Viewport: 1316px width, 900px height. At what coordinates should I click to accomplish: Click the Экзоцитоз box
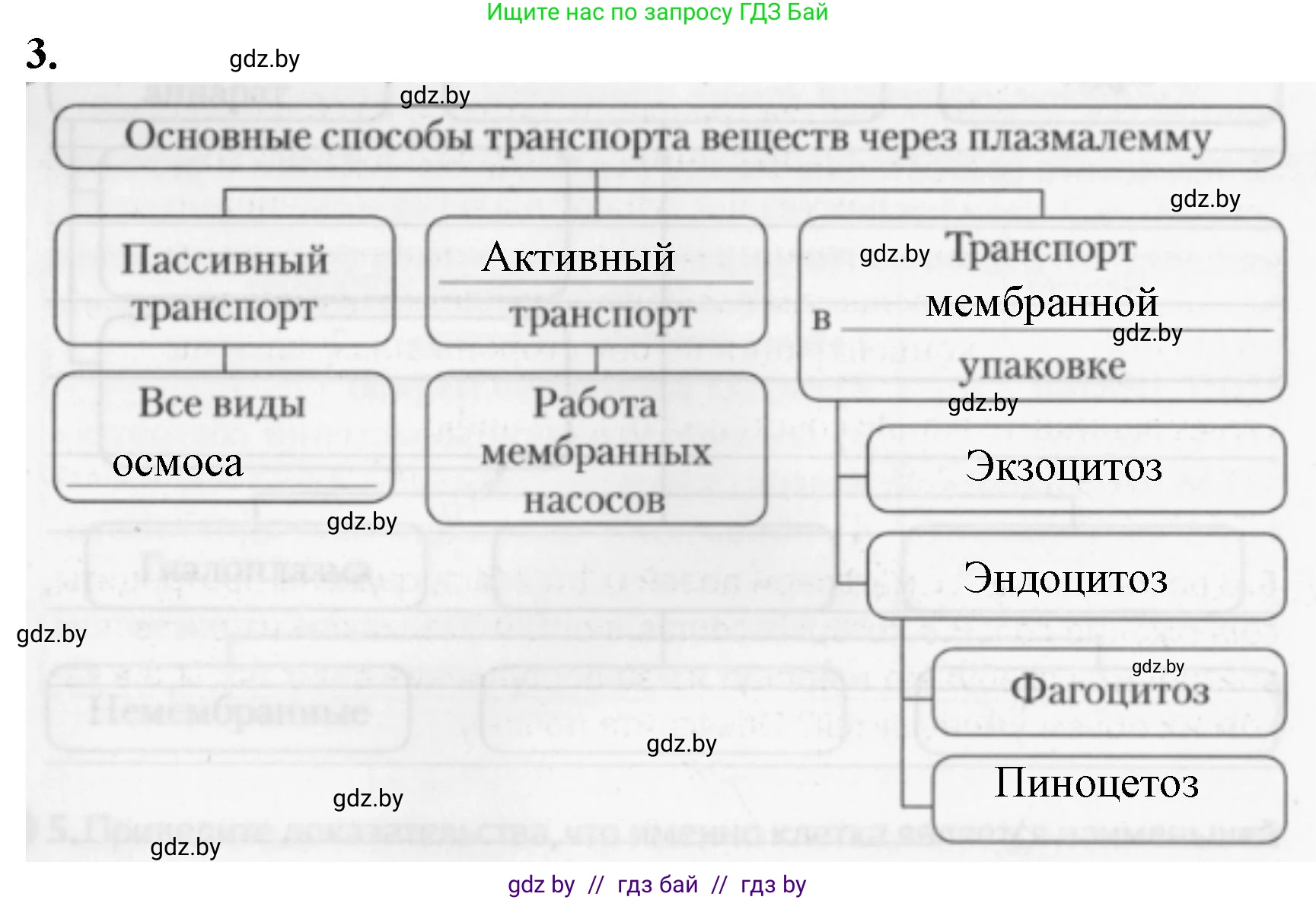pos(1075,467)
